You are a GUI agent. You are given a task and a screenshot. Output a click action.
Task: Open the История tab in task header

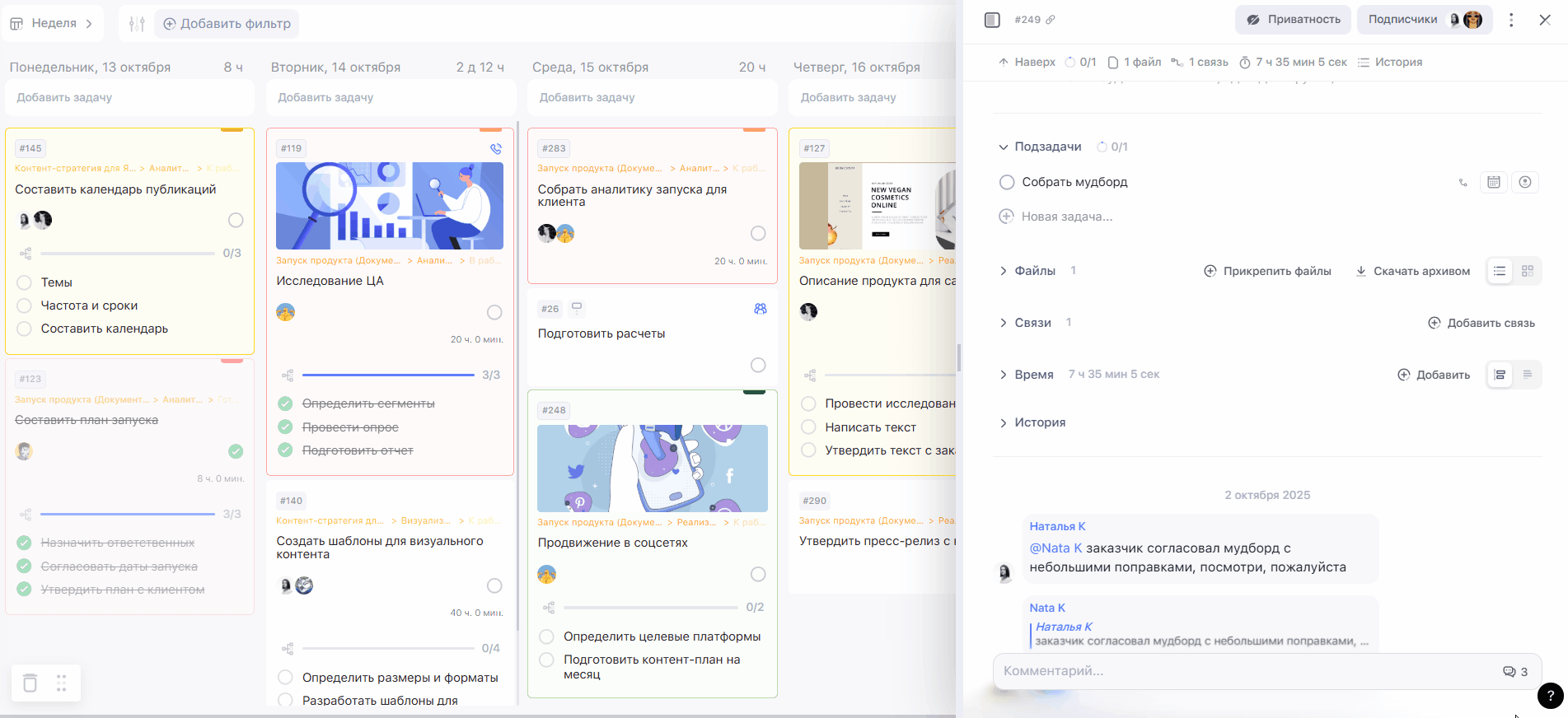coord(1390,62)
